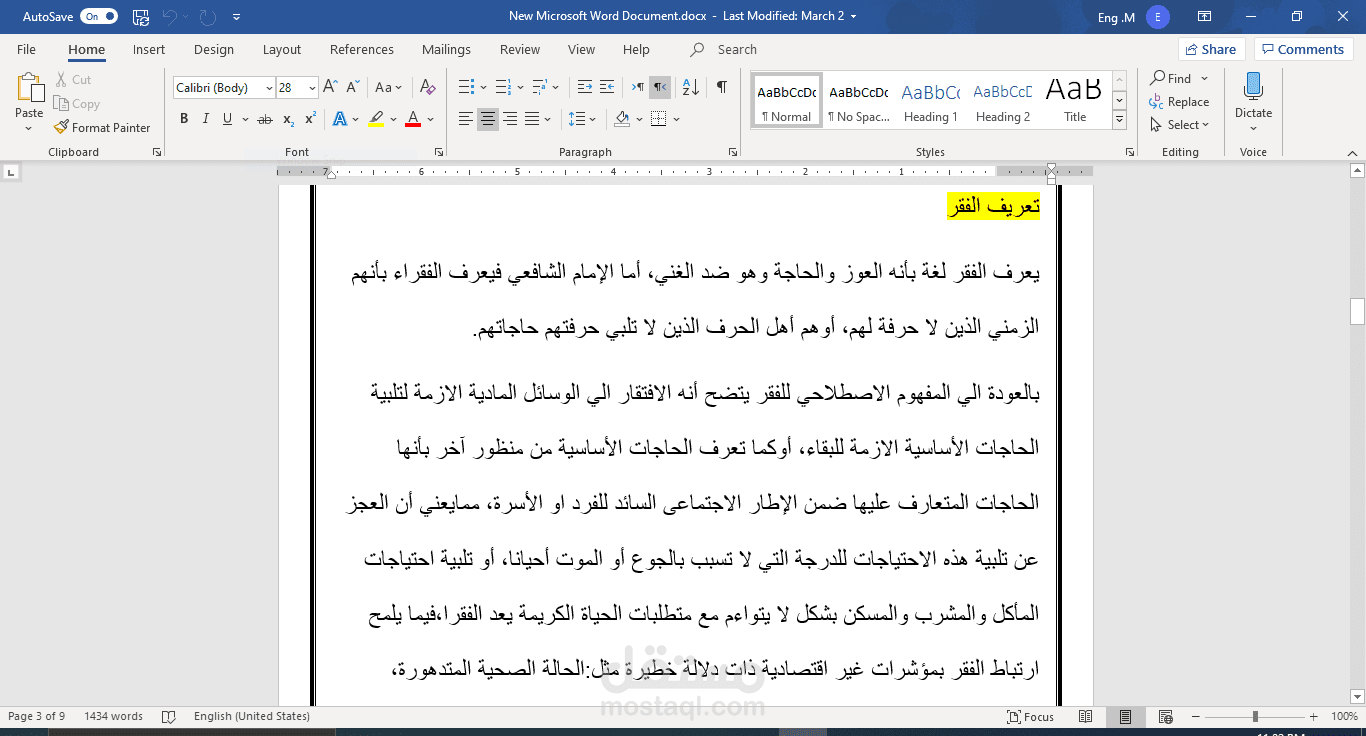Open the font size 28 dropdown
This screenshot has width=1366, height=736.
(312, 88)
